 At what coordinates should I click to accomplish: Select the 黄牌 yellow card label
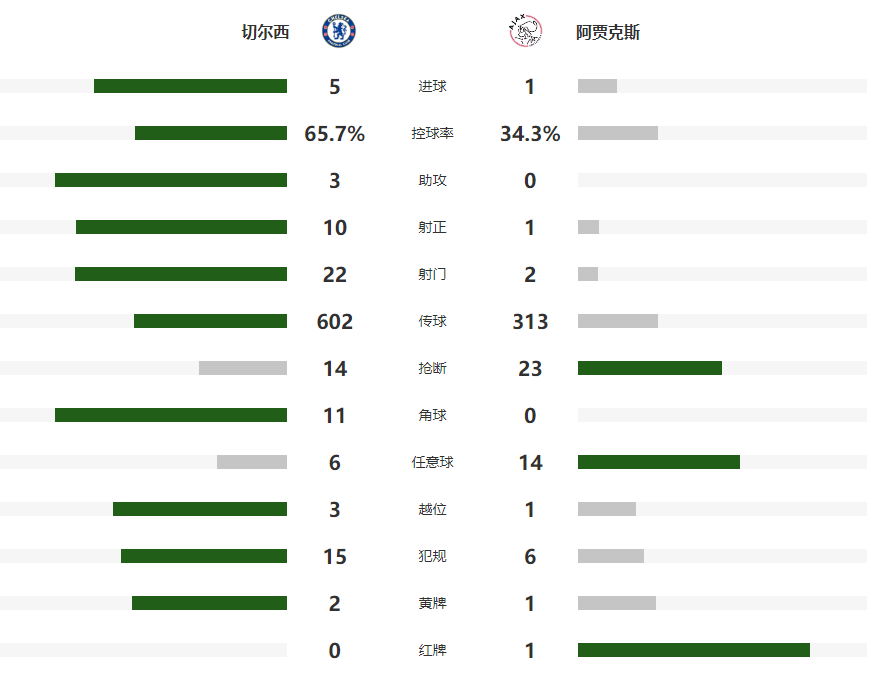pos(432,603)
